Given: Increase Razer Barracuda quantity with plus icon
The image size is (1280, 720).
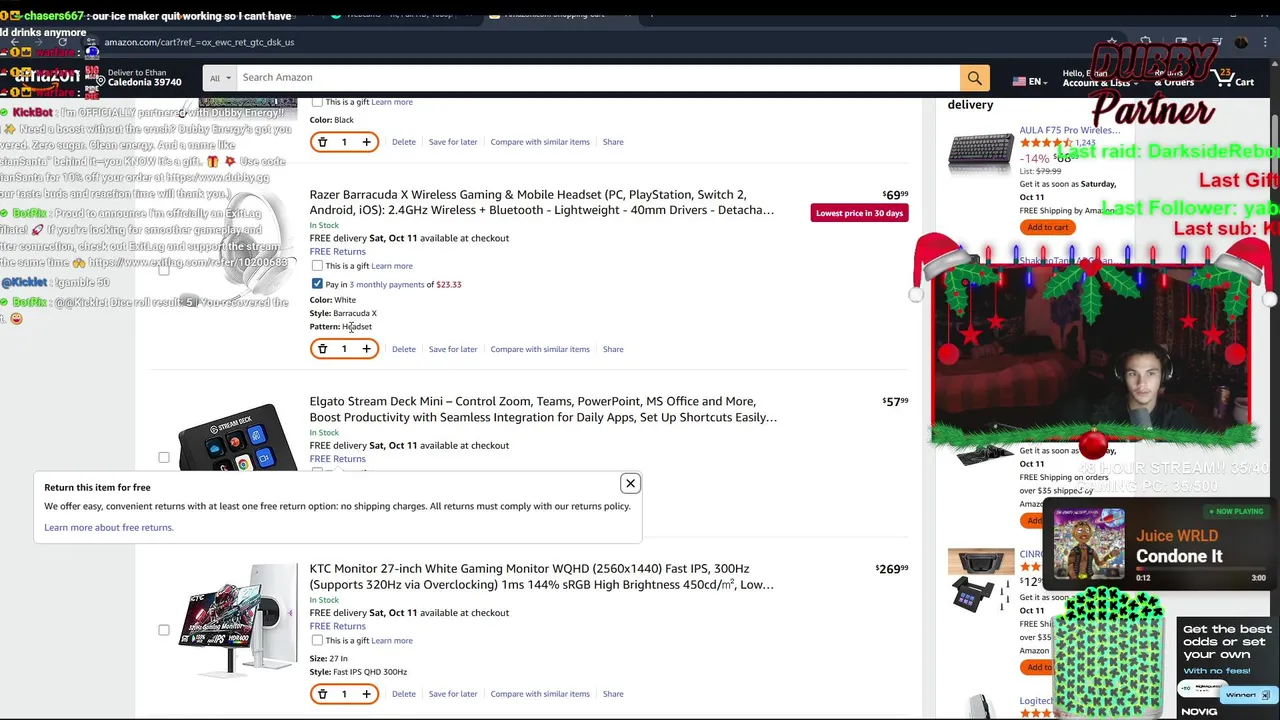Looking at the screenshot, I should click(366, 349).
